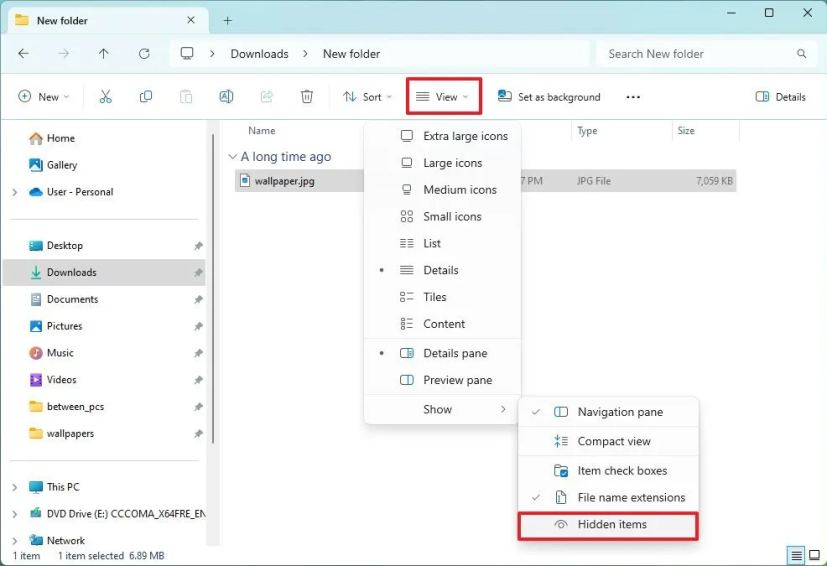827x566 pixels.
Task: Close the New folder tab
Action: pyautogui.click(x=191, y=20)
